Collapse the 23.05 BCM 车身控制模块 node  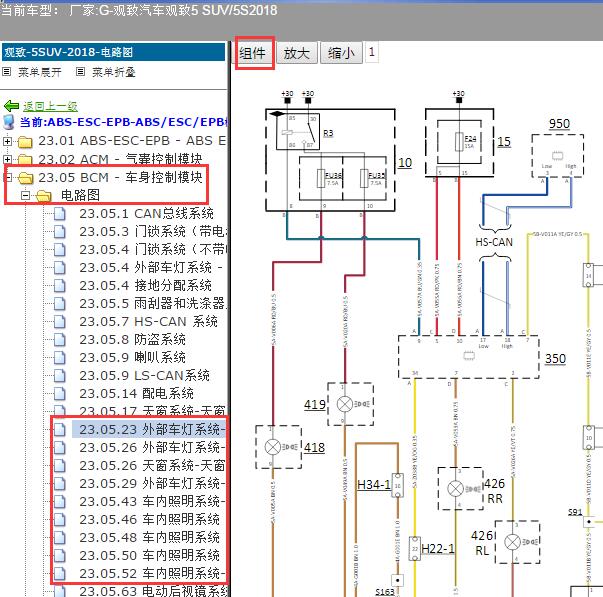(7, 177)
